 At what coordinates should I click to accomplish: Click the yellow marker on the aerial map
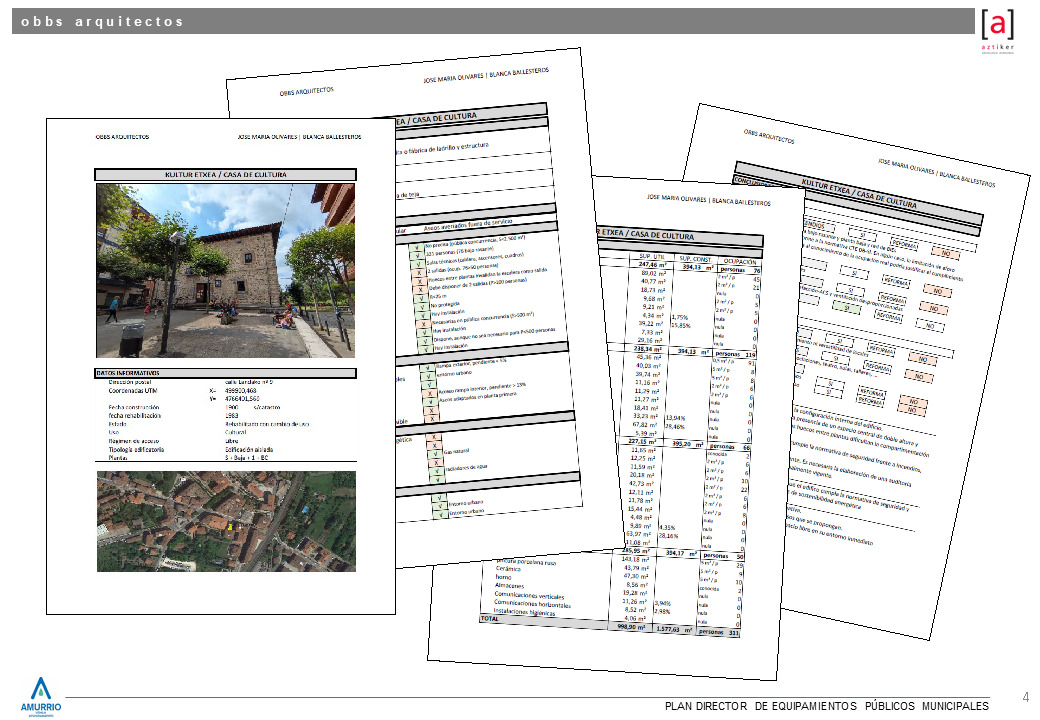pyautogui.click(x=230, y=527)
